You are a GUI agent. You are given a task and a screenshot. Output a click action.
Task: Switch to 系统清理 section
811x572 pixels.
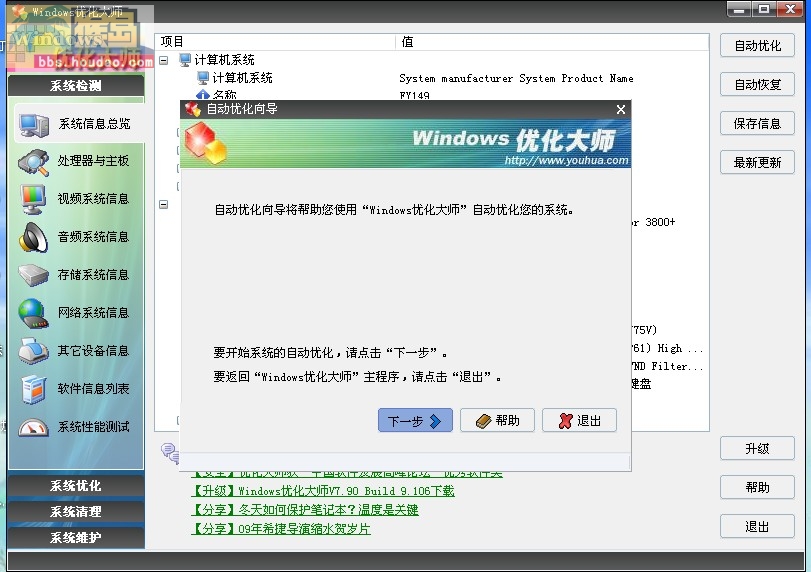coord(76,511)
